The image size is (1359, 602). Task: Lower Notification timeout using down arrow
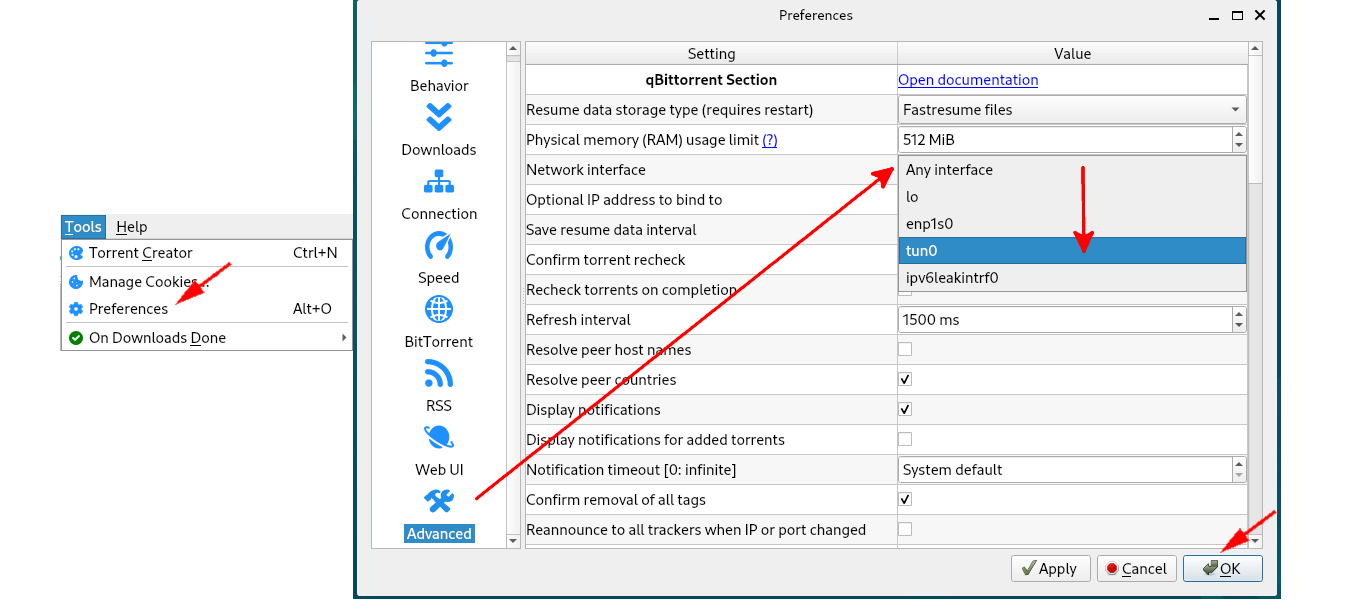coord(1240,476)
